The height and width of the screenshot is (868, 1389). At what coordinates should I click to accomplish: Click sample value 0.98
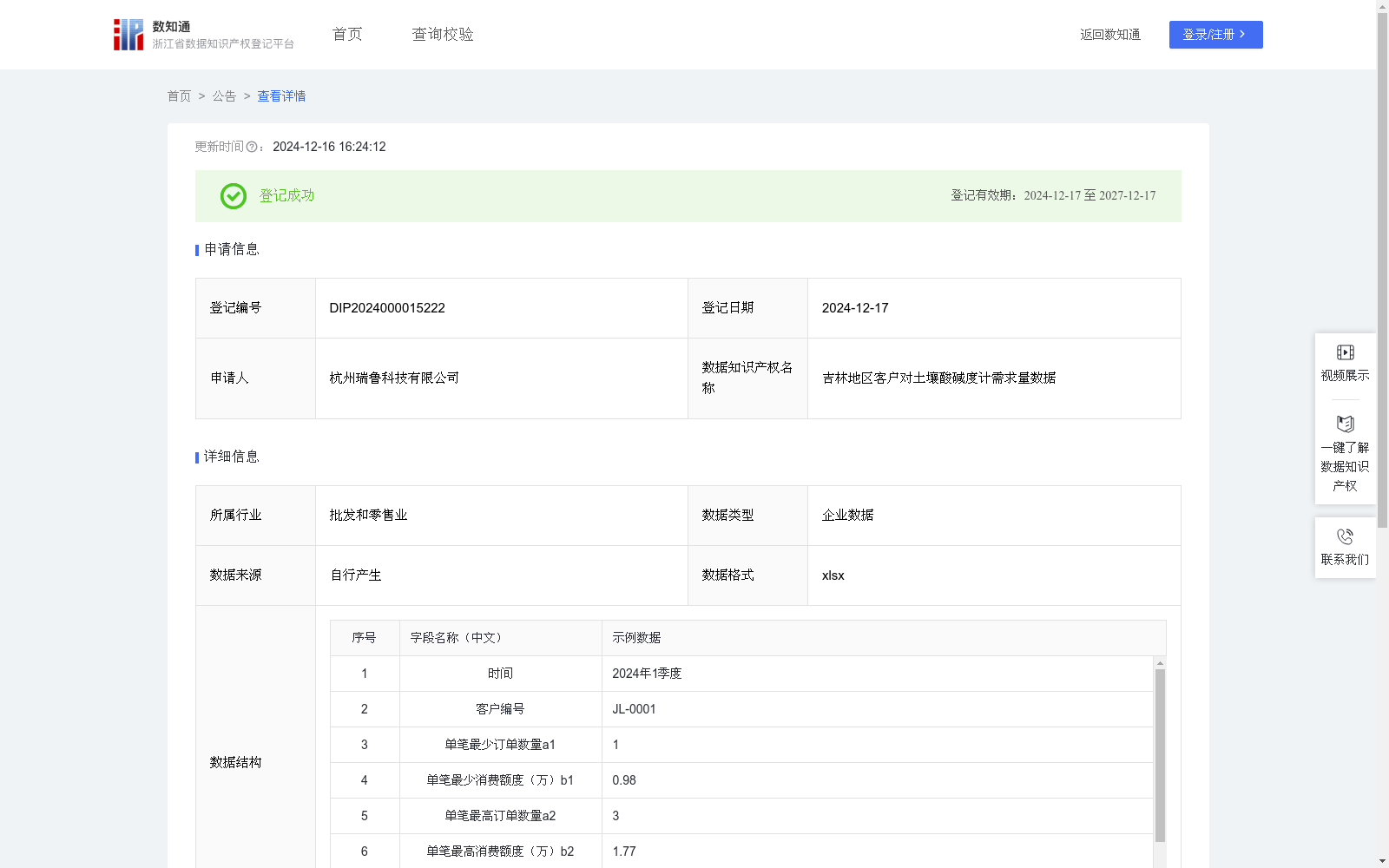click(x=624, y=780)
